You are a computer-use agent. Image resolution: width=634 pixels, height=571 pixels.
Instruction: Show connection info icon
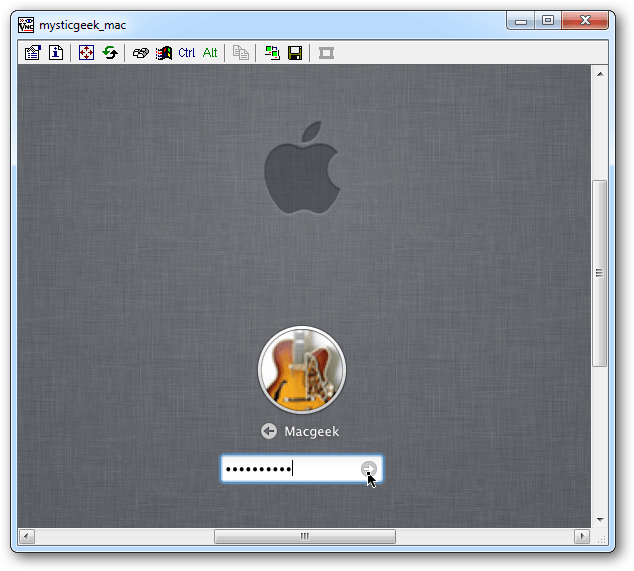click(56, 53)
